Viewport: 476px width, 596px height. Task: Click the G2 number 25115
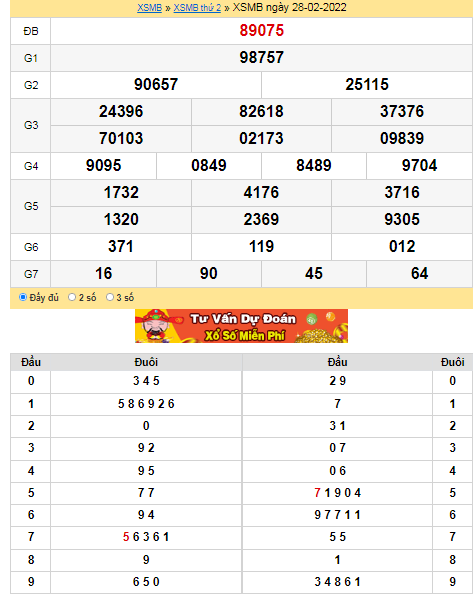(367, 84)
